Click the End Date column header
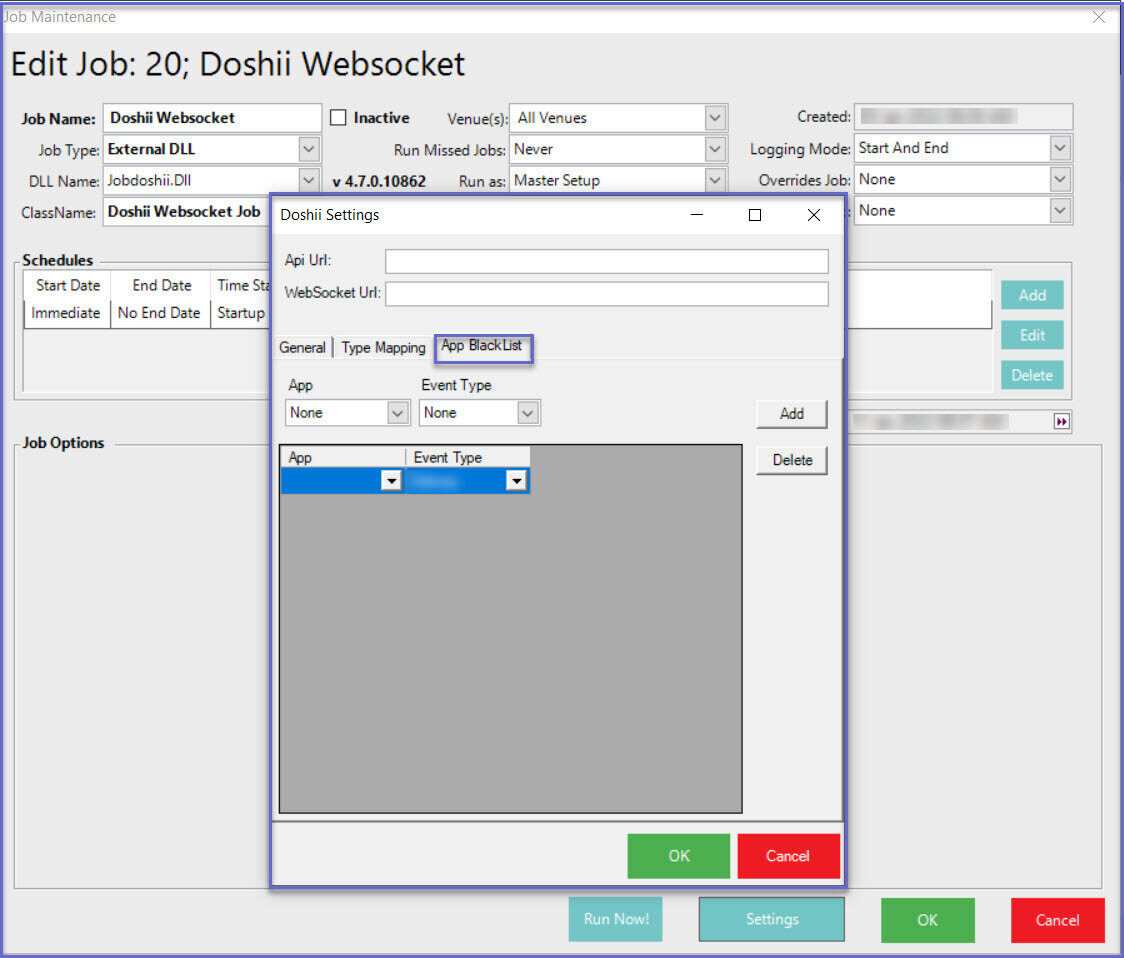1124x958 pixels. 161,285
